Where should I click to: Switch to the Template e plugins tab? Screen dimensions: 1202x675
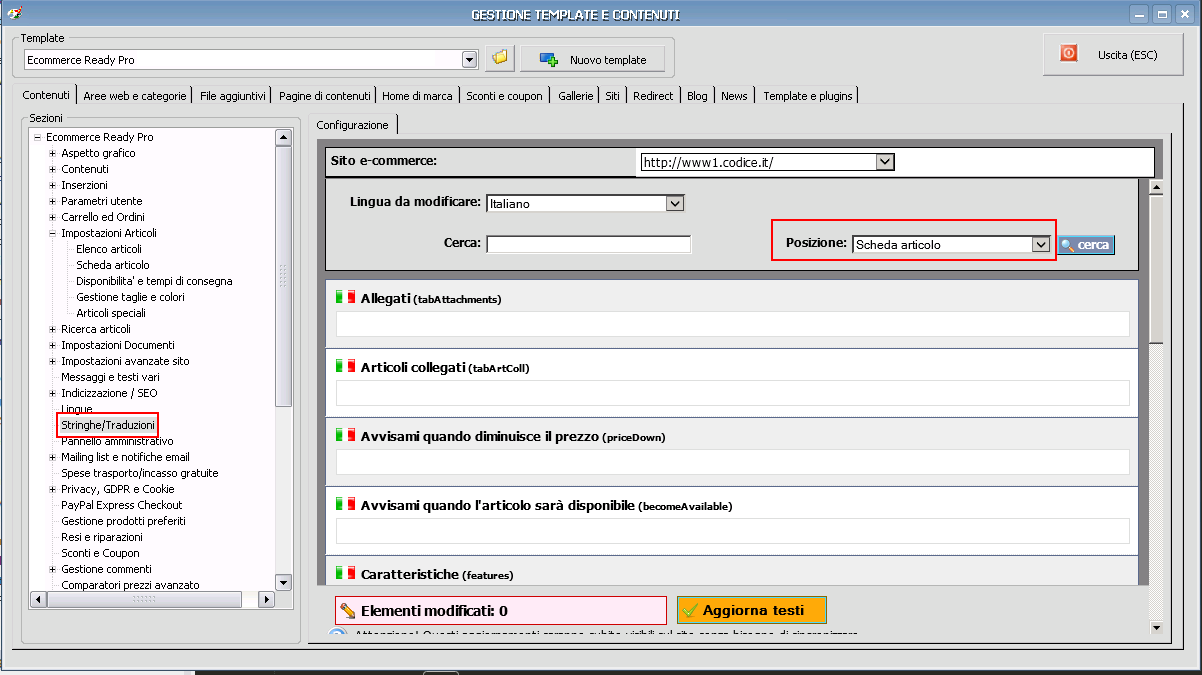[808, 96]
